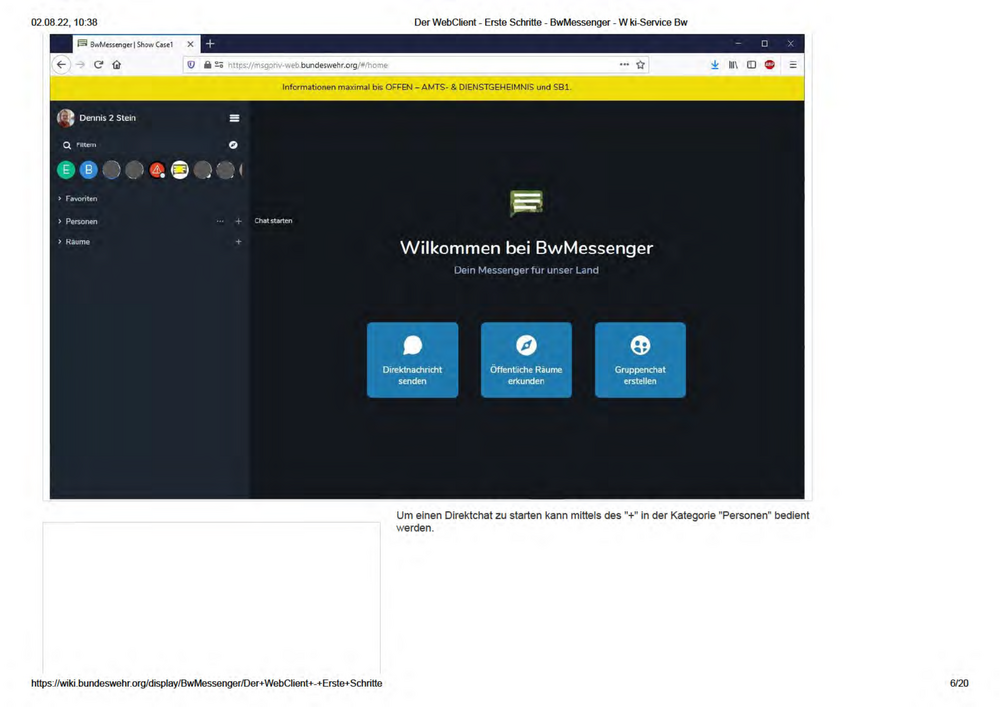The height and width of the screenshot is (707, 1000).
Task: Select the "BwMessenger | Show Case1" tab
Action: pos(130,43)
